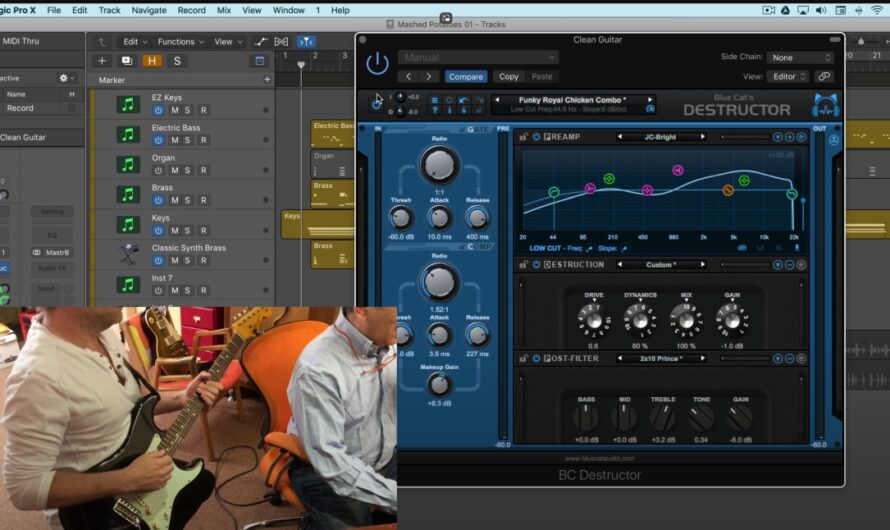Click the Duplicate Track icon

pyautogui.click(x=127, y=61)
